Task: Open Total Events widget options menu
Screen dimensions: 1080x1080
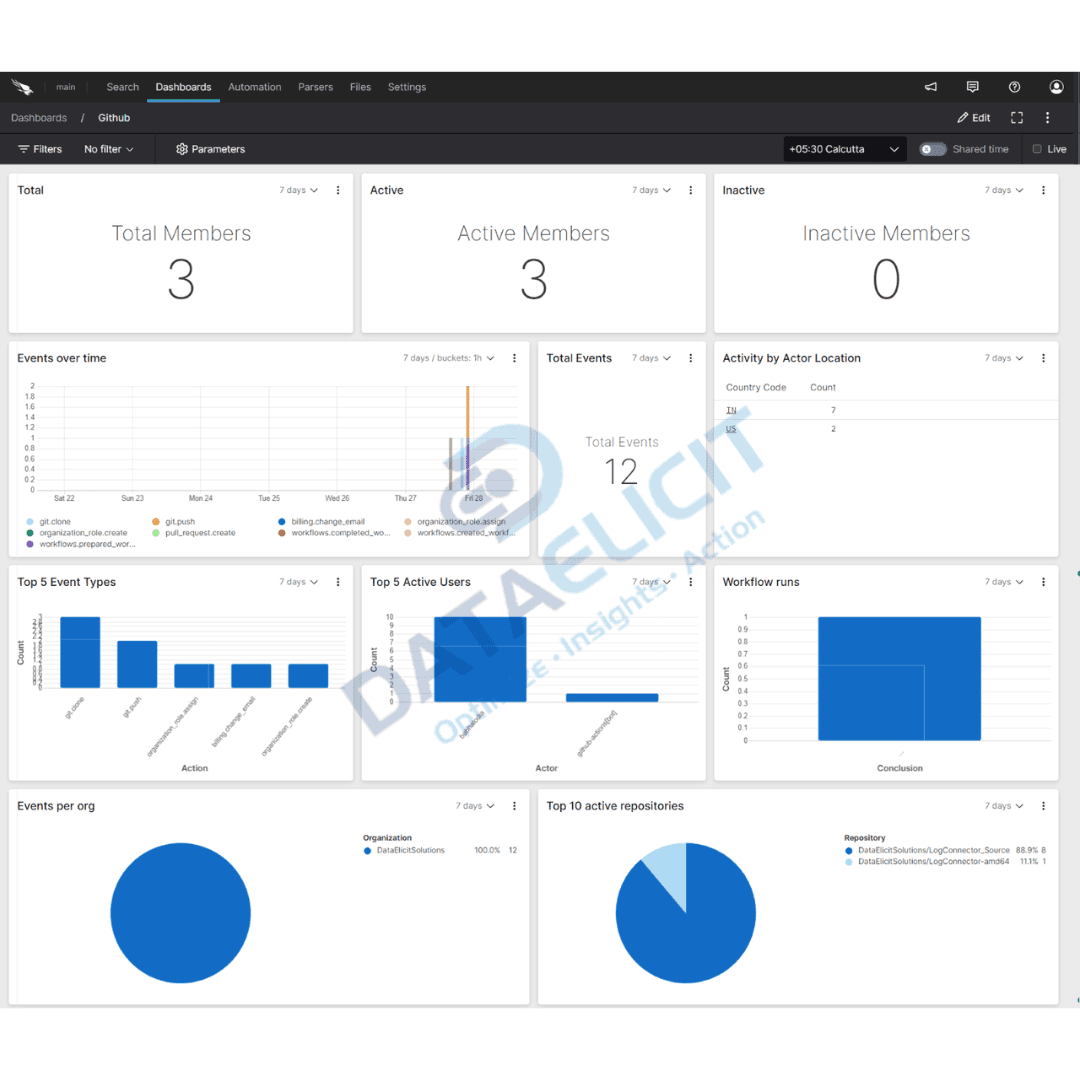Action: point(691,358)
